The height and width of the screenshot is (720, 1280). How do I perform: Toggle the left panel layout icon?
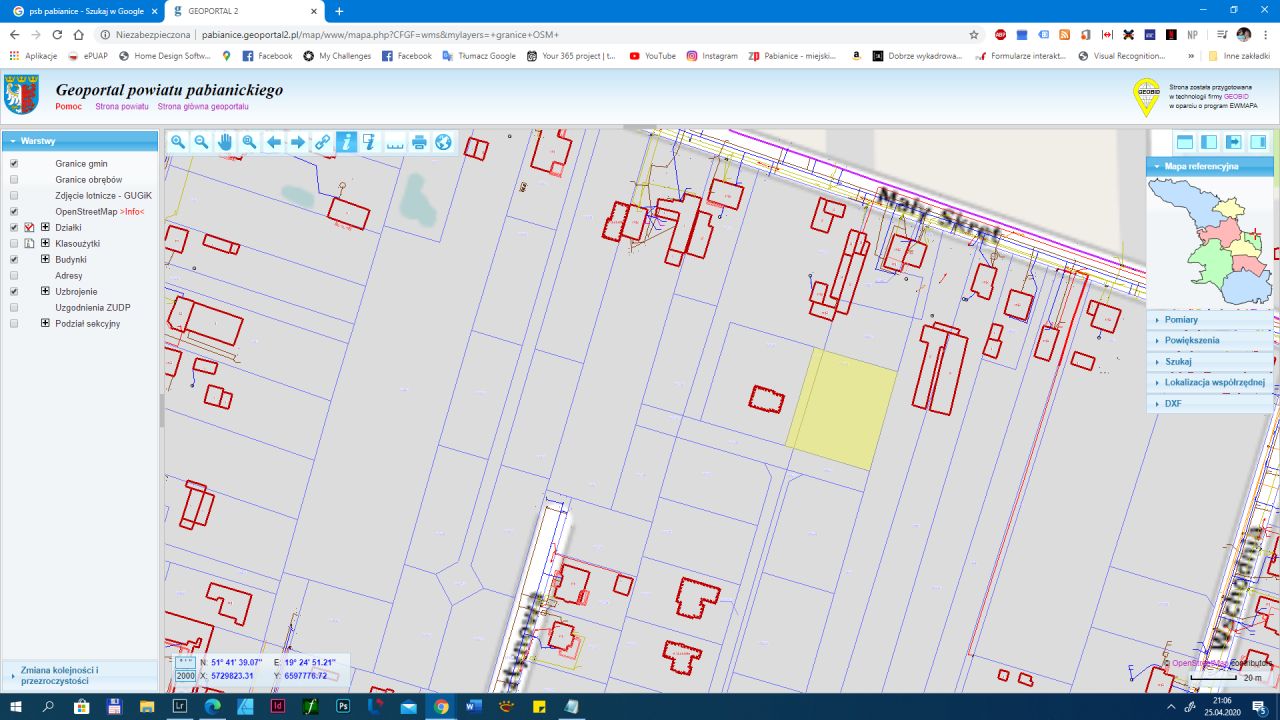[1209, 142]
